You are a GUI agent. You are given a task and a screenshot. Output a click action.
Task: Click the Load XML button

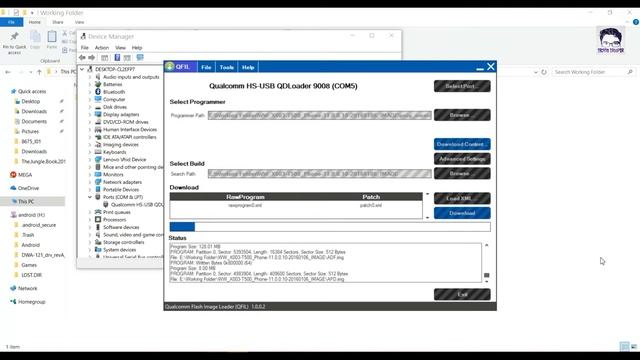click(x=462, y=198)
